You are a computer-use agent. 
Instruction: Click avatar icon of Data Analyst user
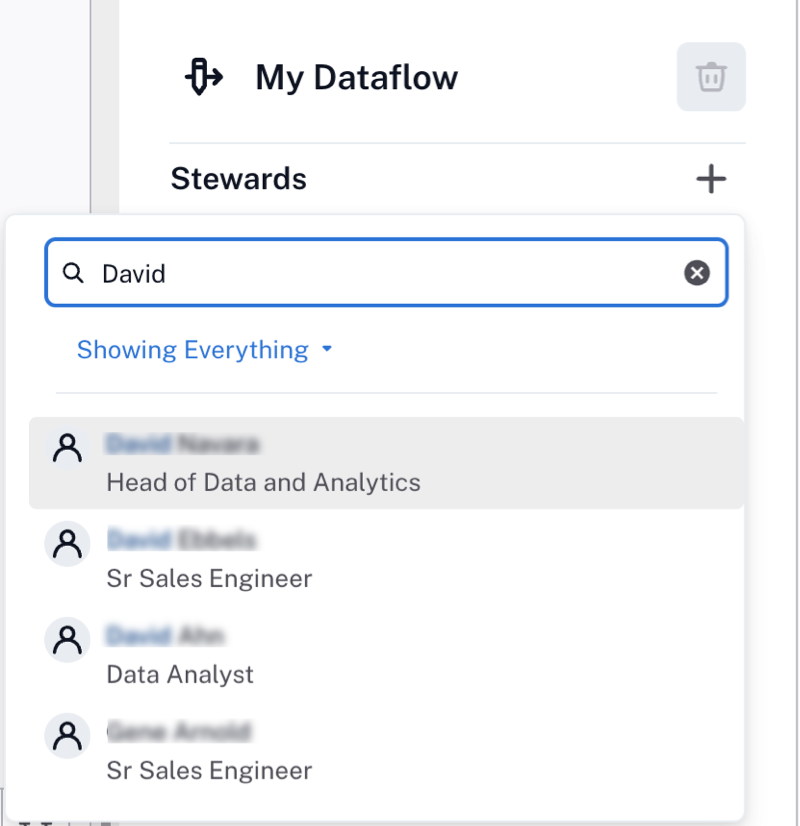pyautogui.click(x=67, y=640)
